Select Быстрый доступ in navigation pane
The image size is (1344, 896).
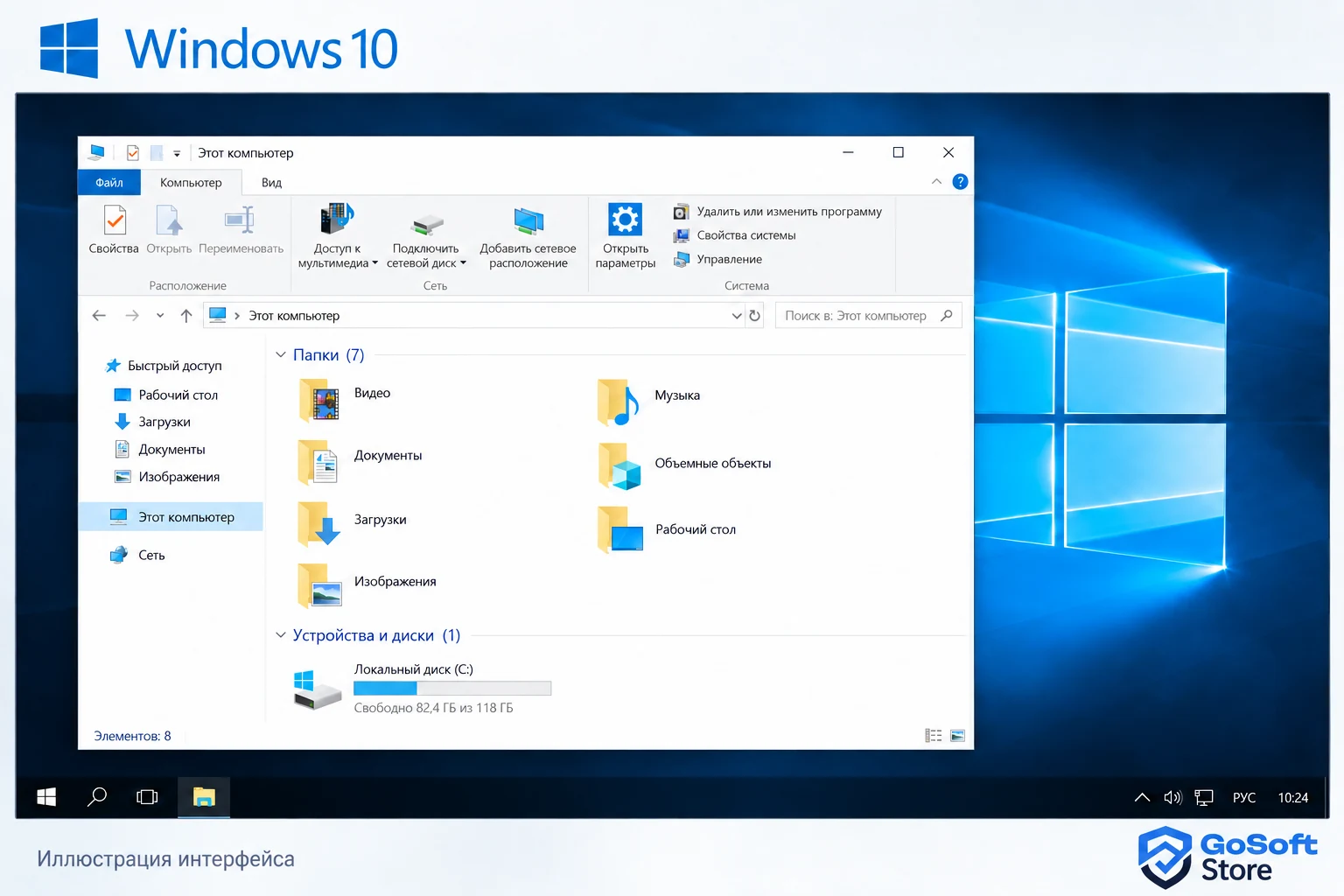[x=164, y=366]
